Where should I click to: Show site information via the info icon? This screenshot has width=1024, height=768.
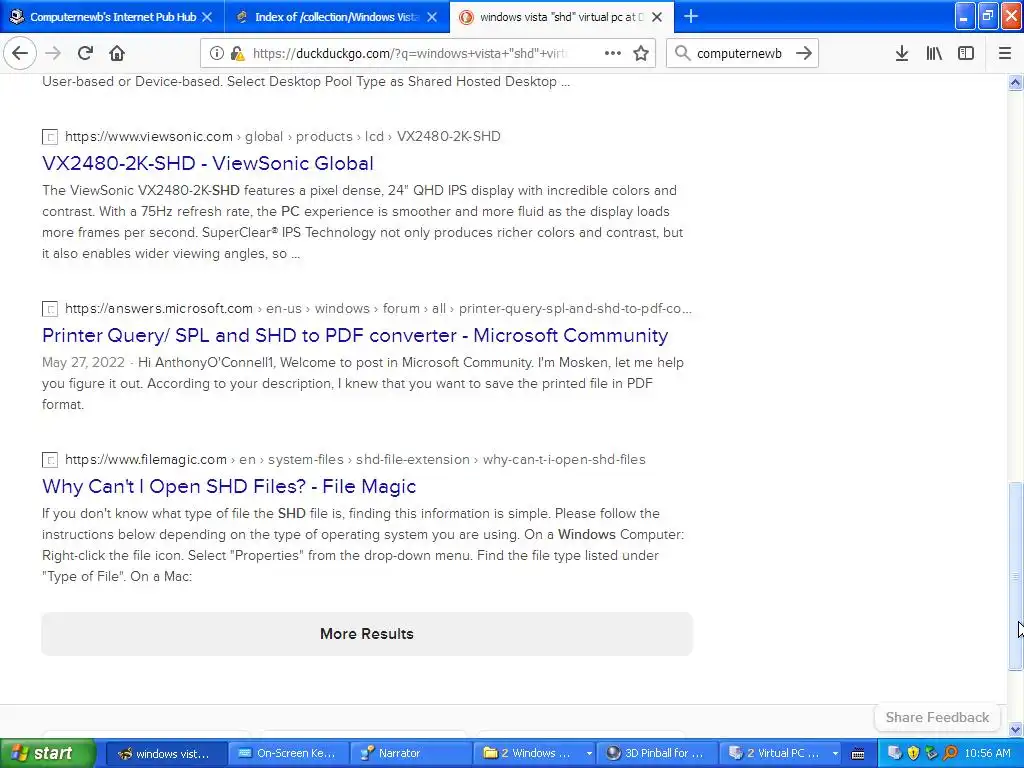click(x=216, y=54)
